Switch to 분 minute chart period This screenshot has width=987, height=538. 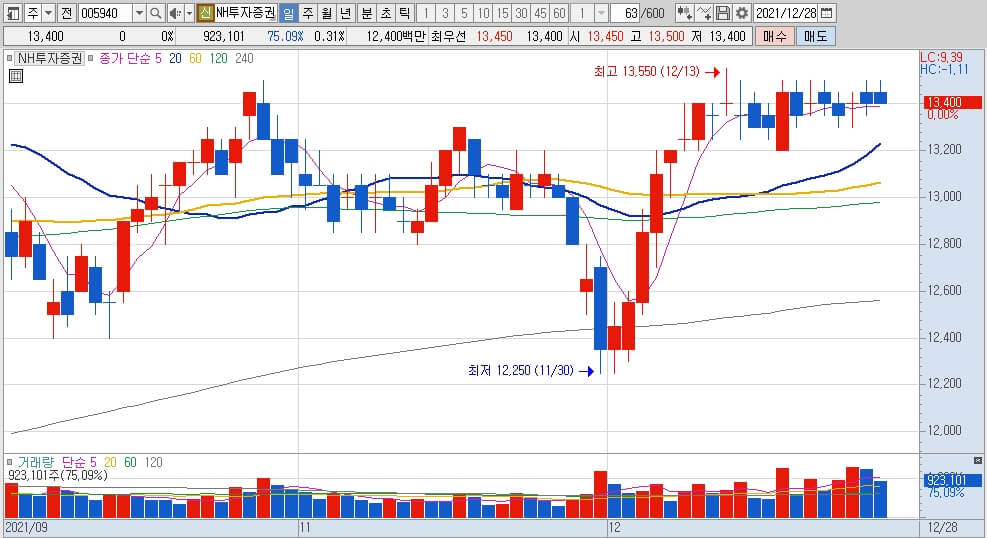click(x=366, y=13)
